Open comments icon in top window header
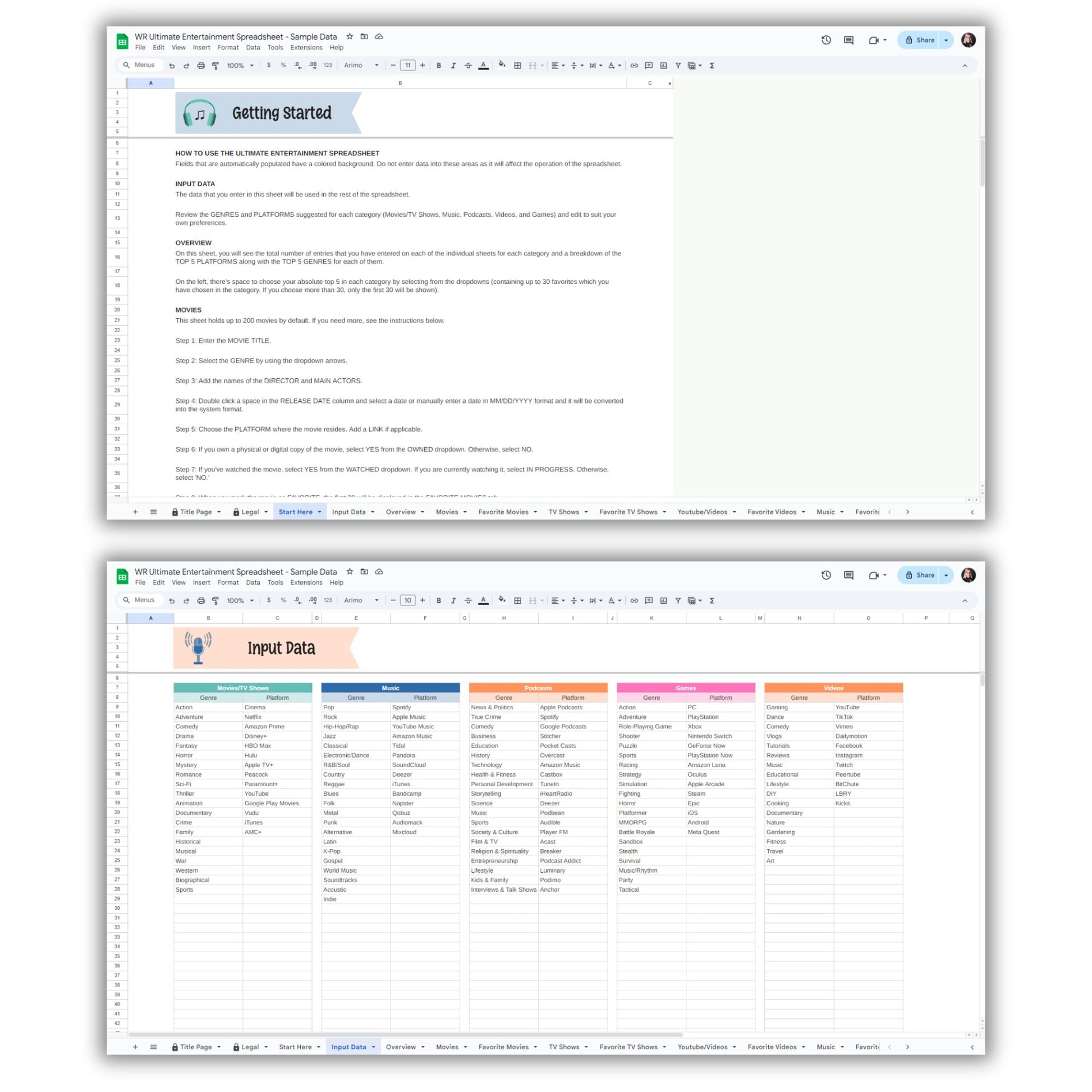The height and width of the screenshot is (1092, 1092). (848, 40)
